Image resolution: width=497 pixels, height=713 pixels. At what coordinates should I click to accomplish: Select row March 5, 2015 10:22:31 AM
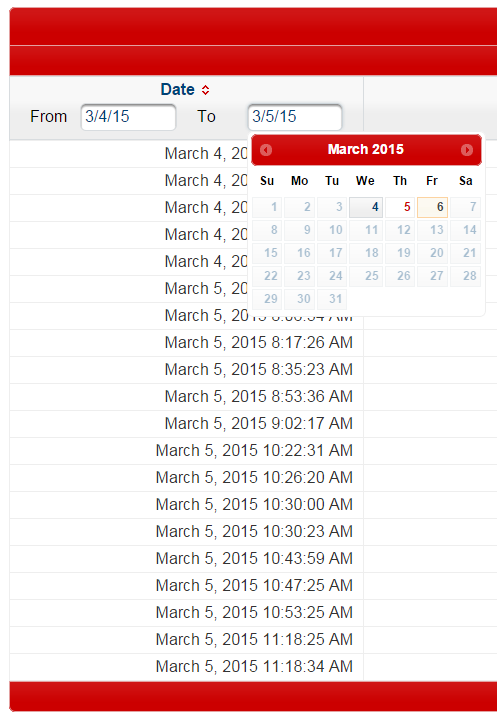tap(254, 451)
